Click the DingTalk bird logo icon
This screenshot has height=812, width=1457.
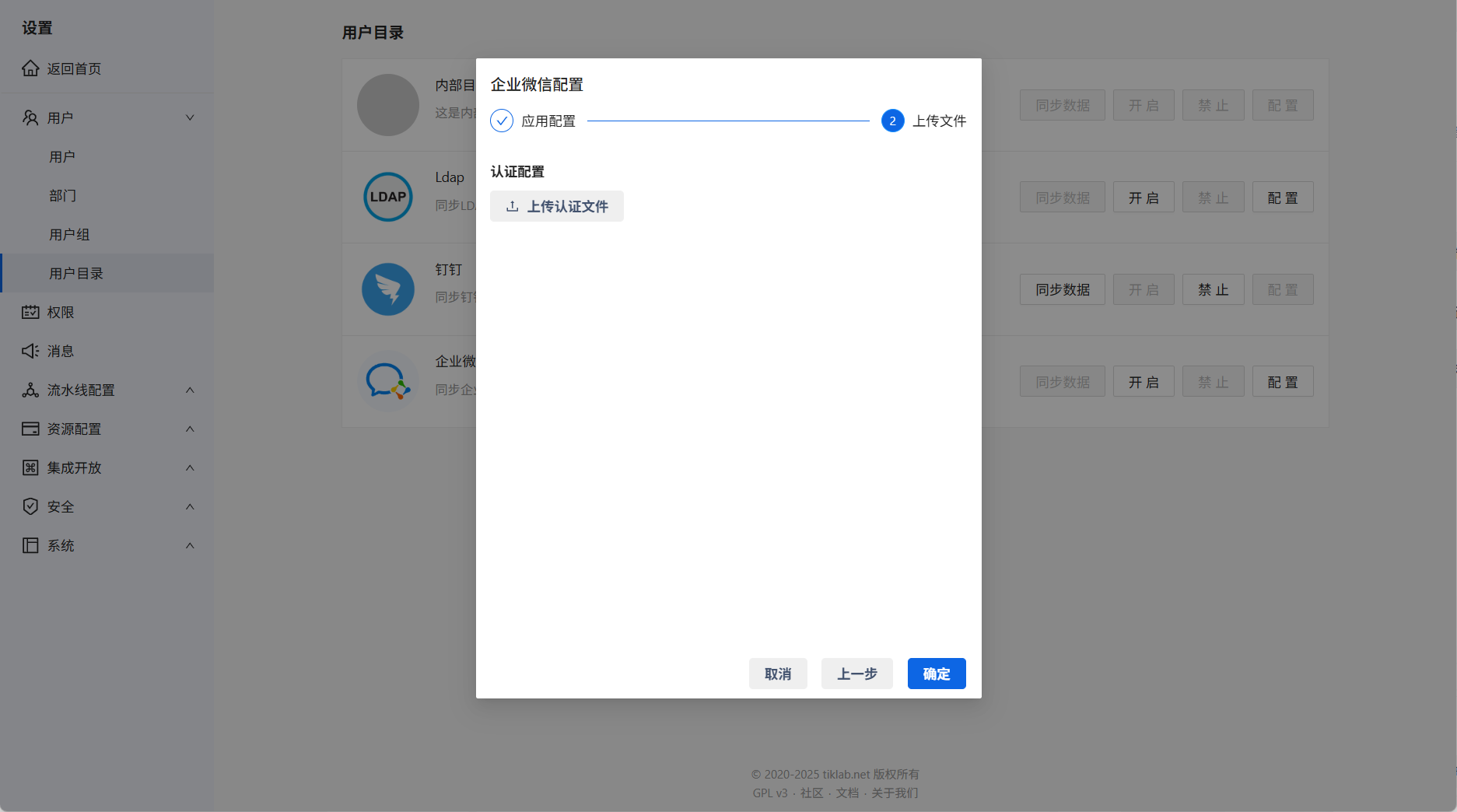[x=388, y=289]
